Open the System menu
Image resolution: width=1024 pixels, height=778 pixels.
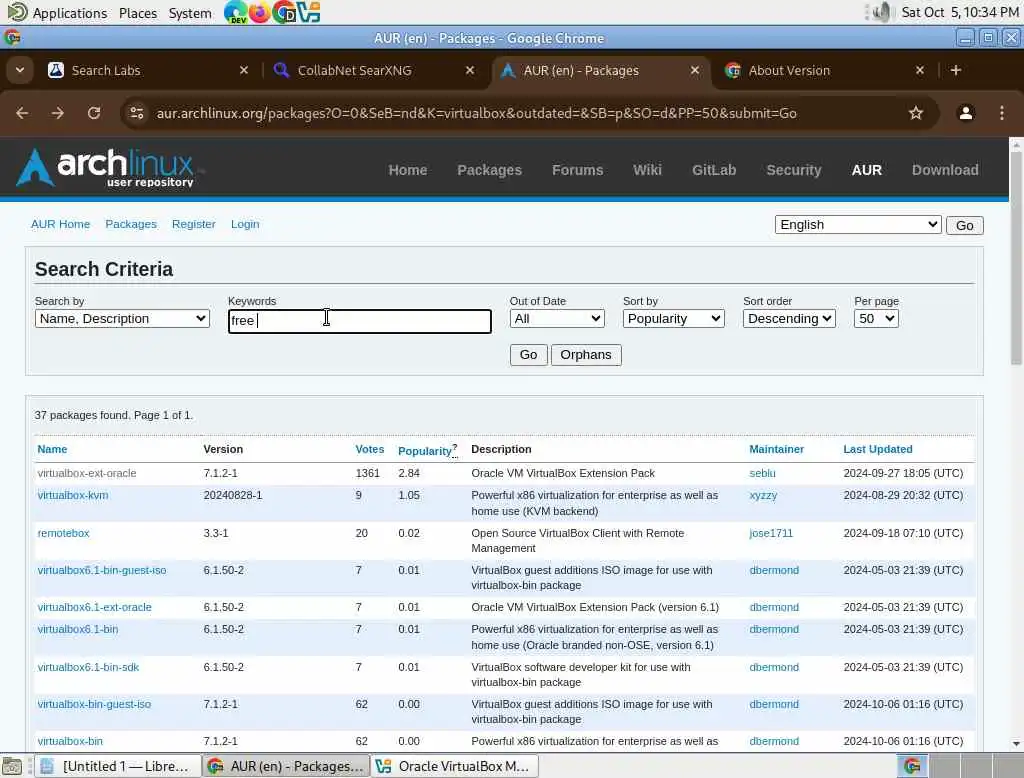[x=190, y=13]
